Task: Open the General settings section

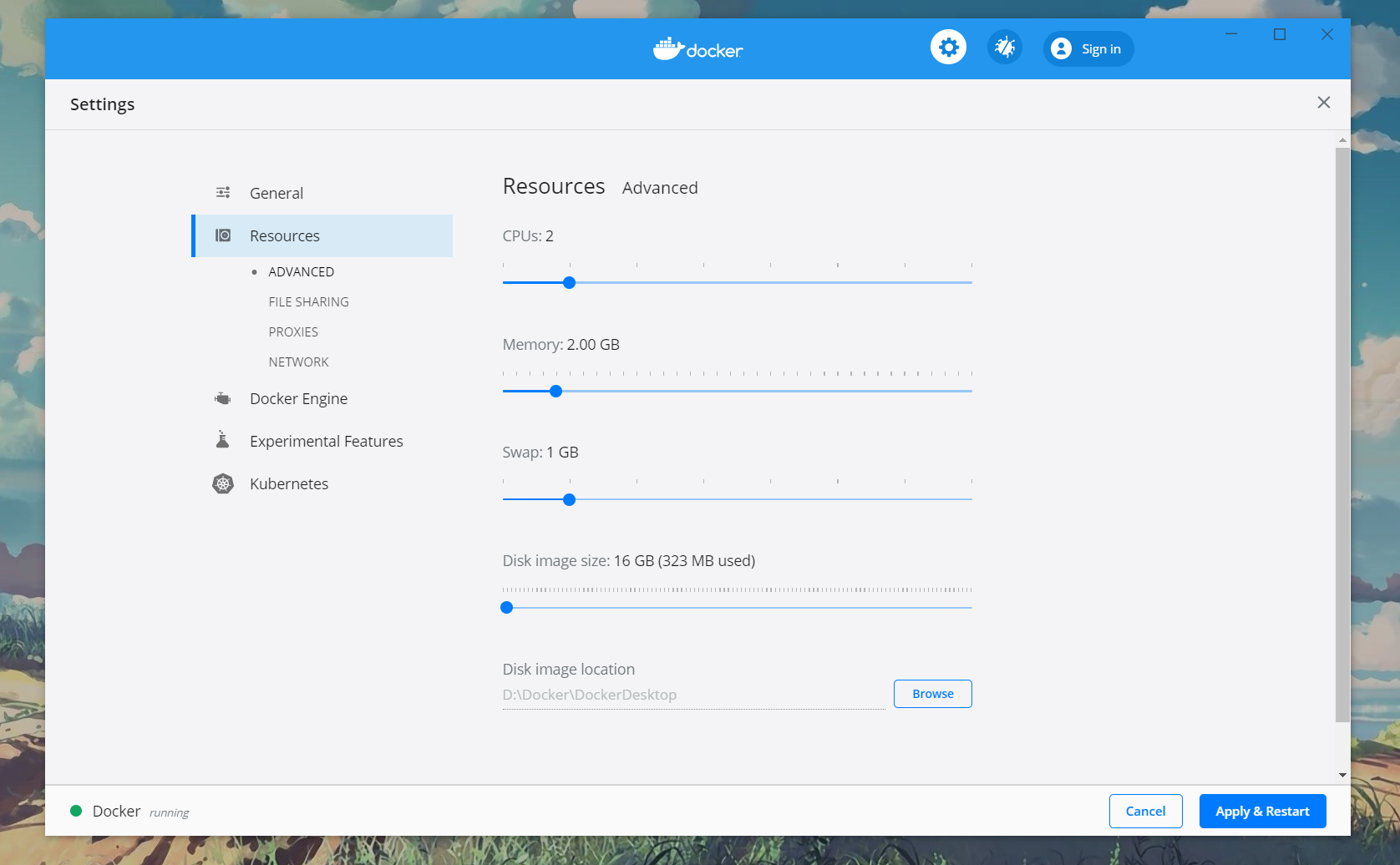Action: pyautogui.click(x=322, y=193)
